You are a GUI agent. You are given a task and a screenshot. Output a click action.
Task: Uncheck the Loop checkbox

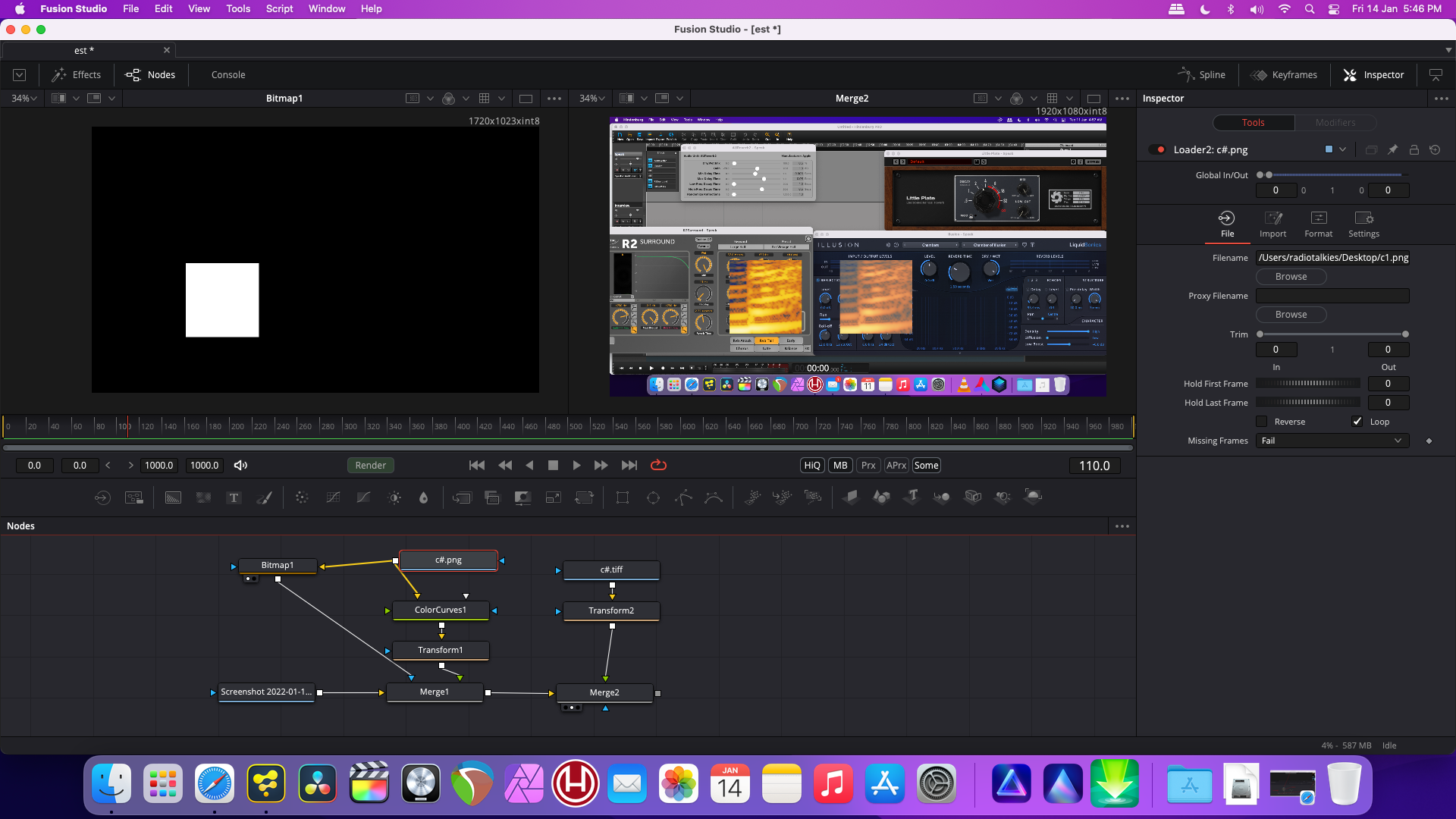click(1357, 422)
